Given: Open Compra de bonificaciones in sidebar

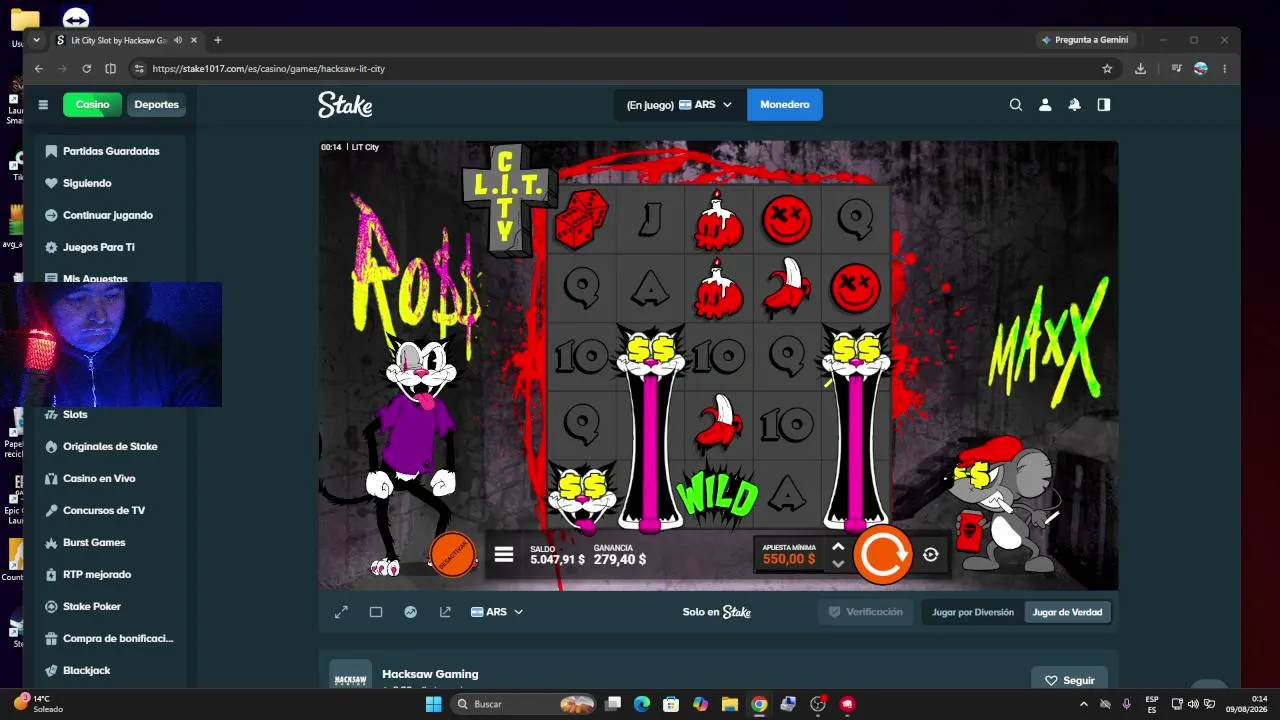Looking at the screenshot, I should pyautogui.click(x=110, y=638).
